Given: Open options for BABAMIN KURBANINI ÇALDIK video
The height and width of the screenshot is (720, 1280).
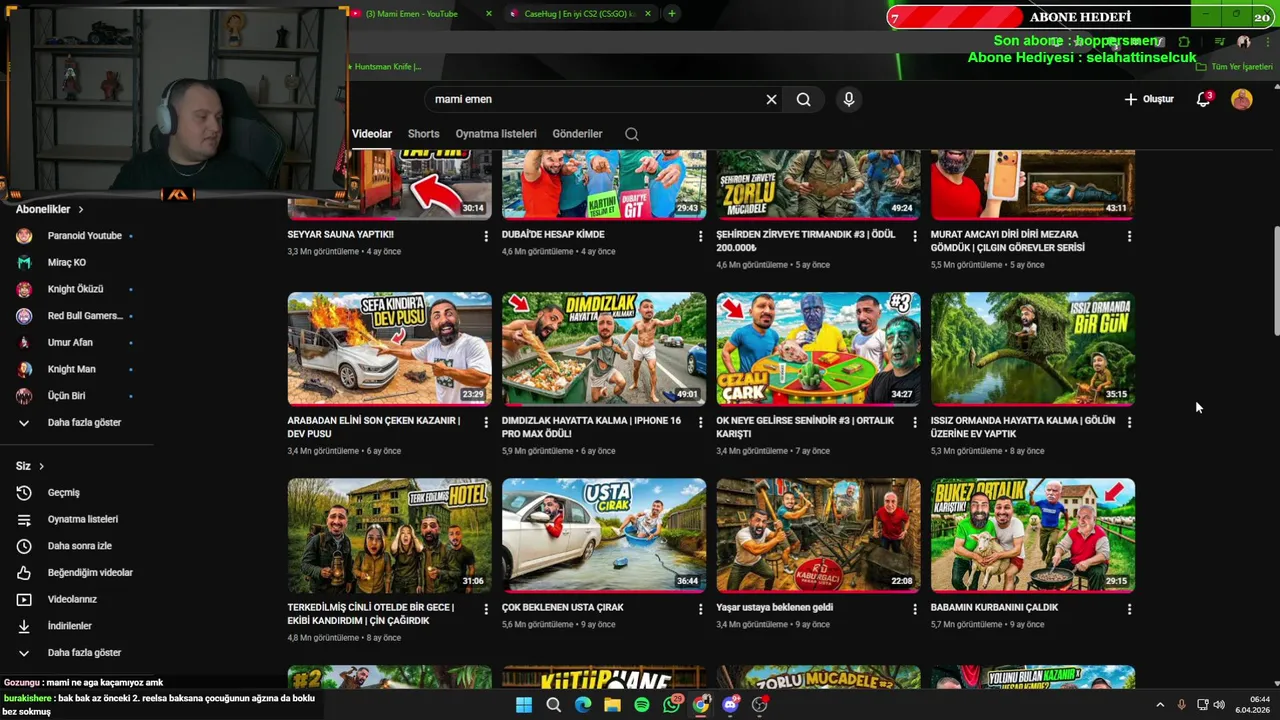Looking at the screenshot, I should coord(1129,609).
